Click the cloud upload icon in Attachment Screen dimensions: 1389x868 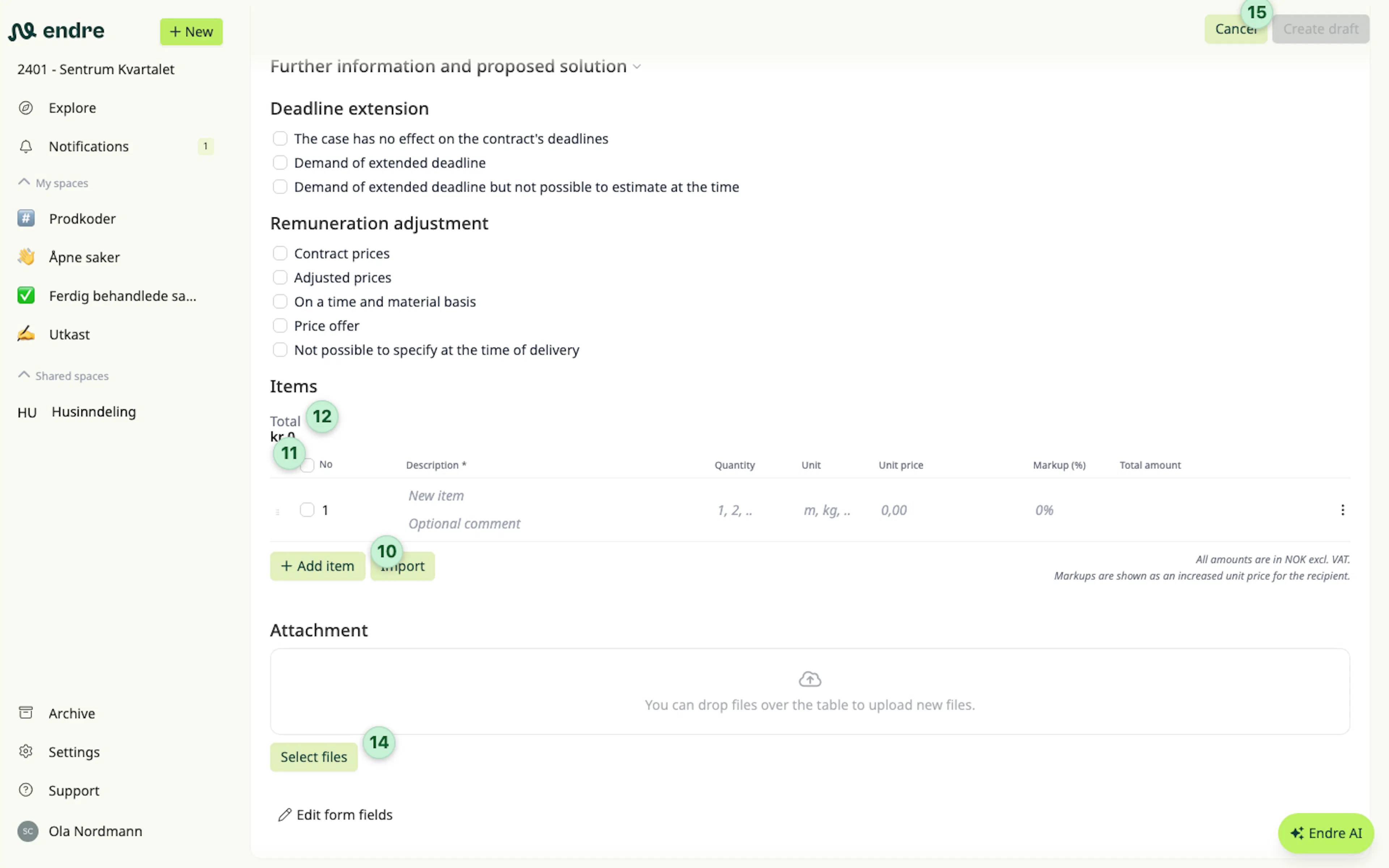pos(810,679)
